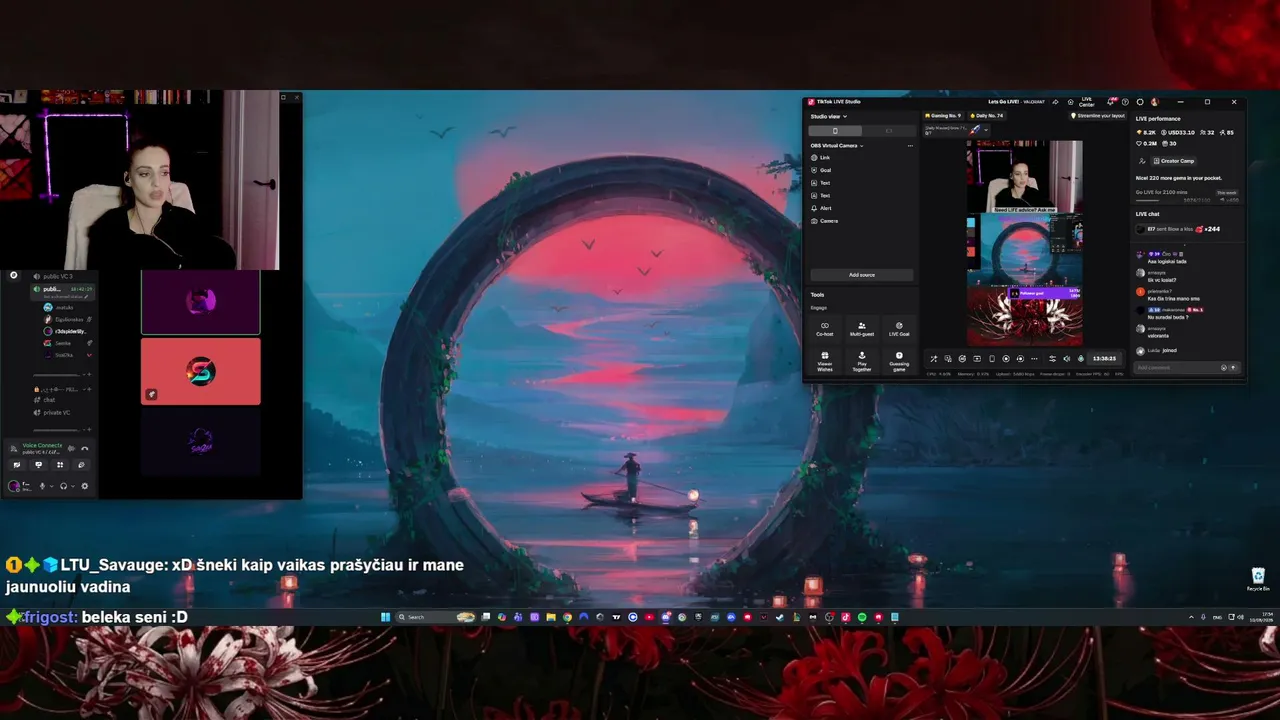Image resolution: width=1280 pixels, height=720 pixels.
Task: Expand the Daily Mission rocket dropdown arrow
Action: click(x=986, y=130)
